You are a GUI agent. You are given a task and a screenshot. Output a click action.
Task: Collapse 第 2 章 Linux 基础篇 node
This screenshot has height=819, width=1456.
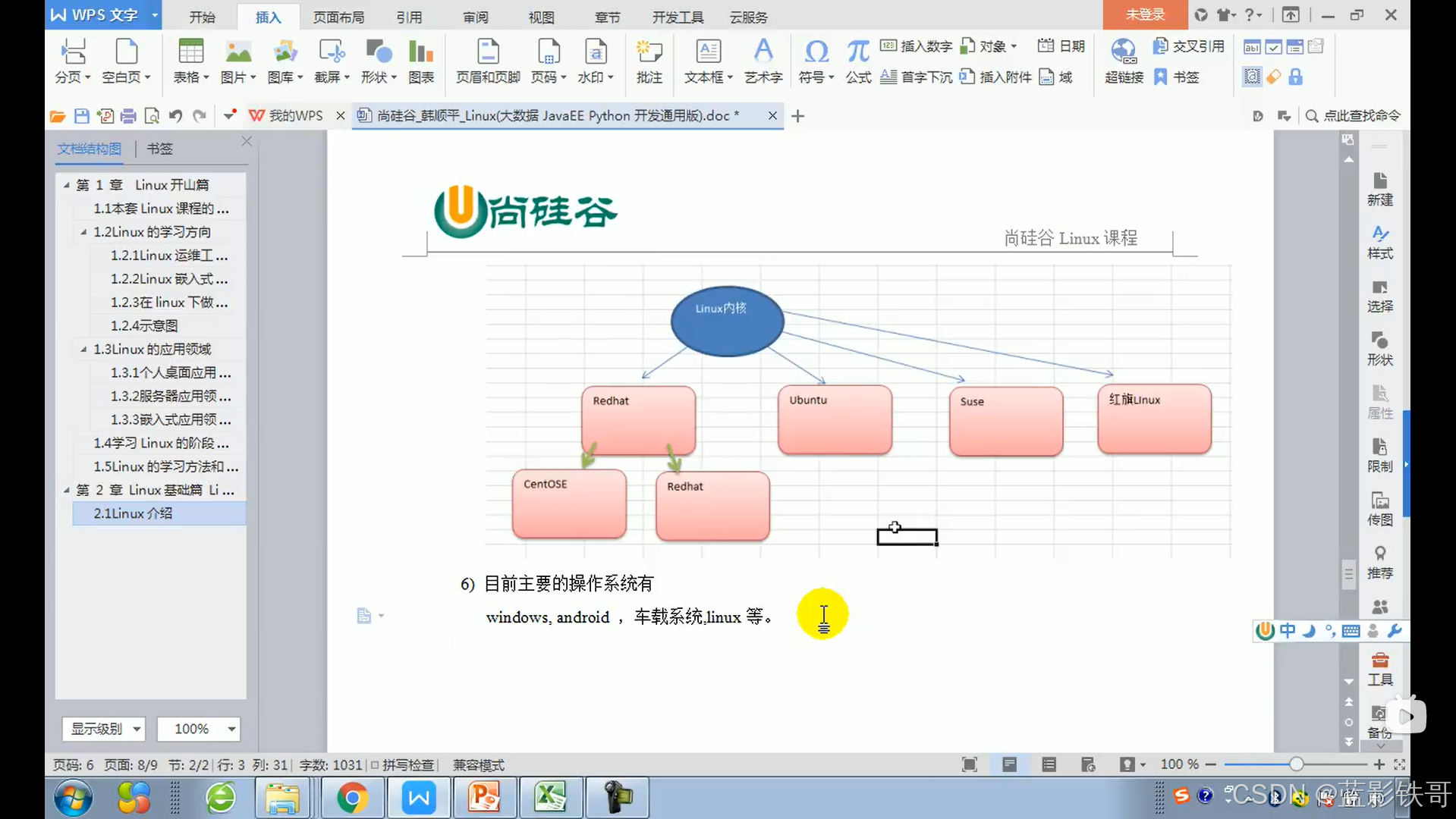[x=66, y=490]
